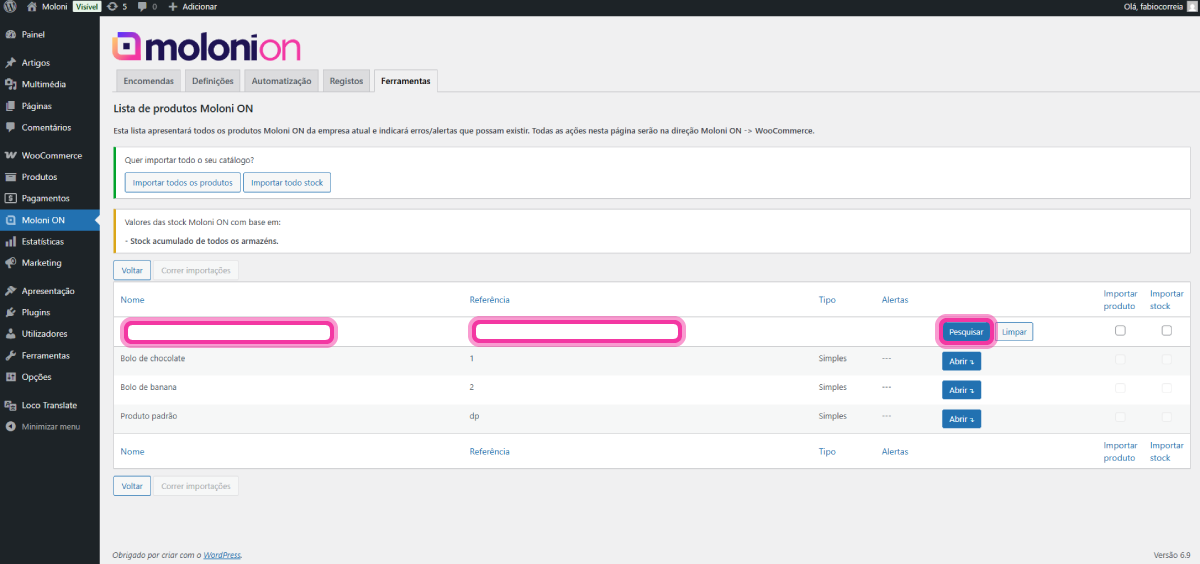Viewport: 1200px width, 564px height.
Task: Open Painel dashboard from the sidebar
Action: pyautogui.click(x=34, y=34)
